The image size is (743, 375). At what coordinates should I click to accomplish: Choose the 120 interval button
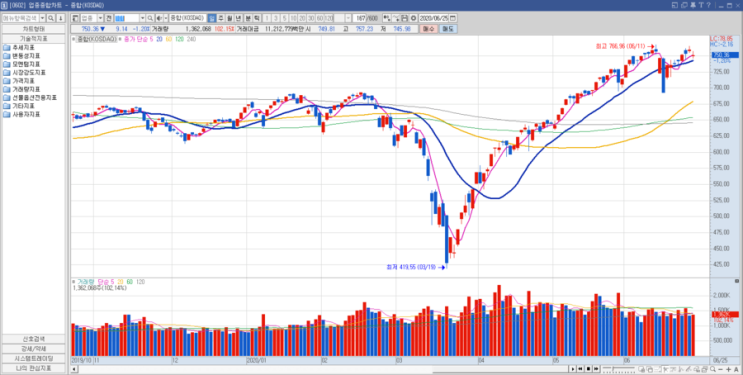click(328, 18)
